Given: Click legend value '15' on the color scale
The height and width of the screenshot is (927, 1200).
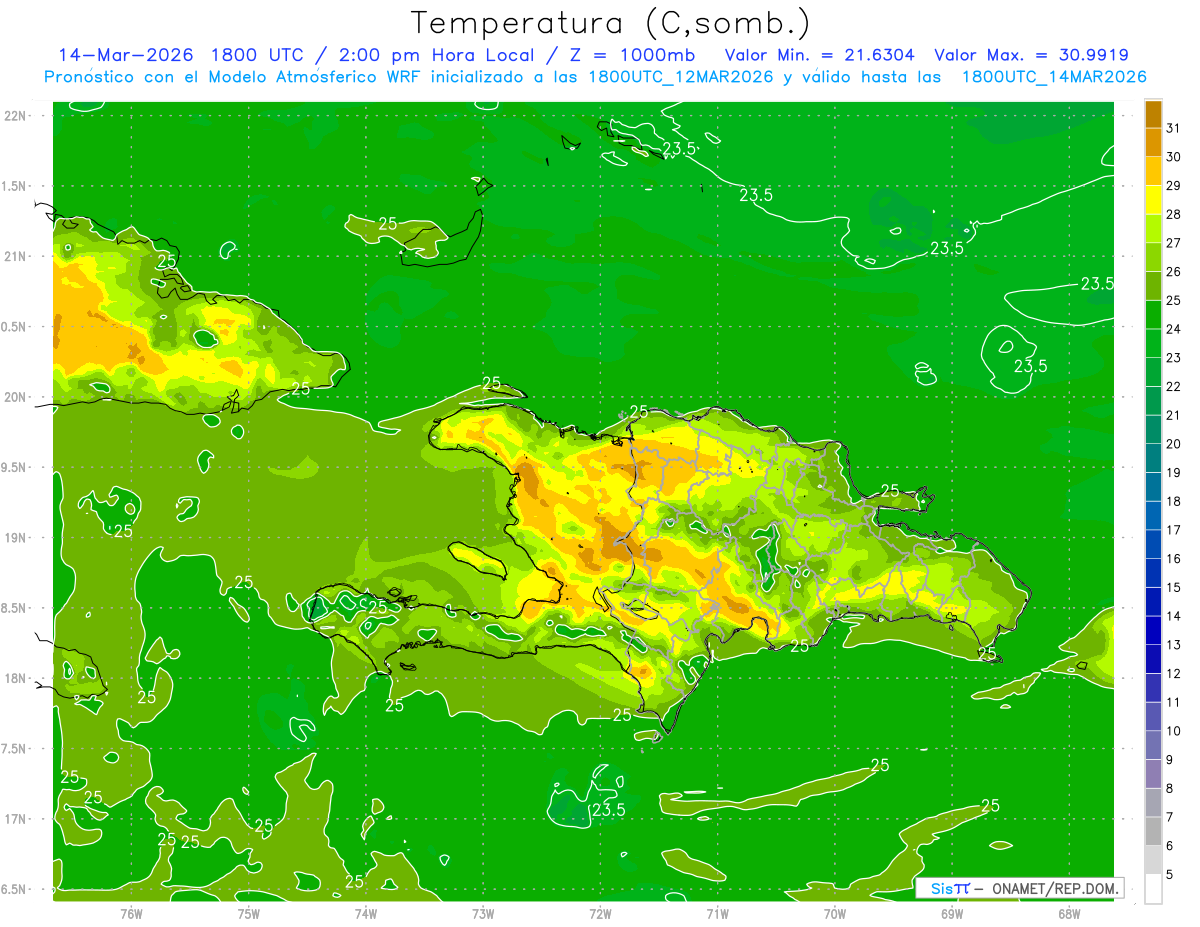Looking at the screenshot, I should (x=1174, y=587).
